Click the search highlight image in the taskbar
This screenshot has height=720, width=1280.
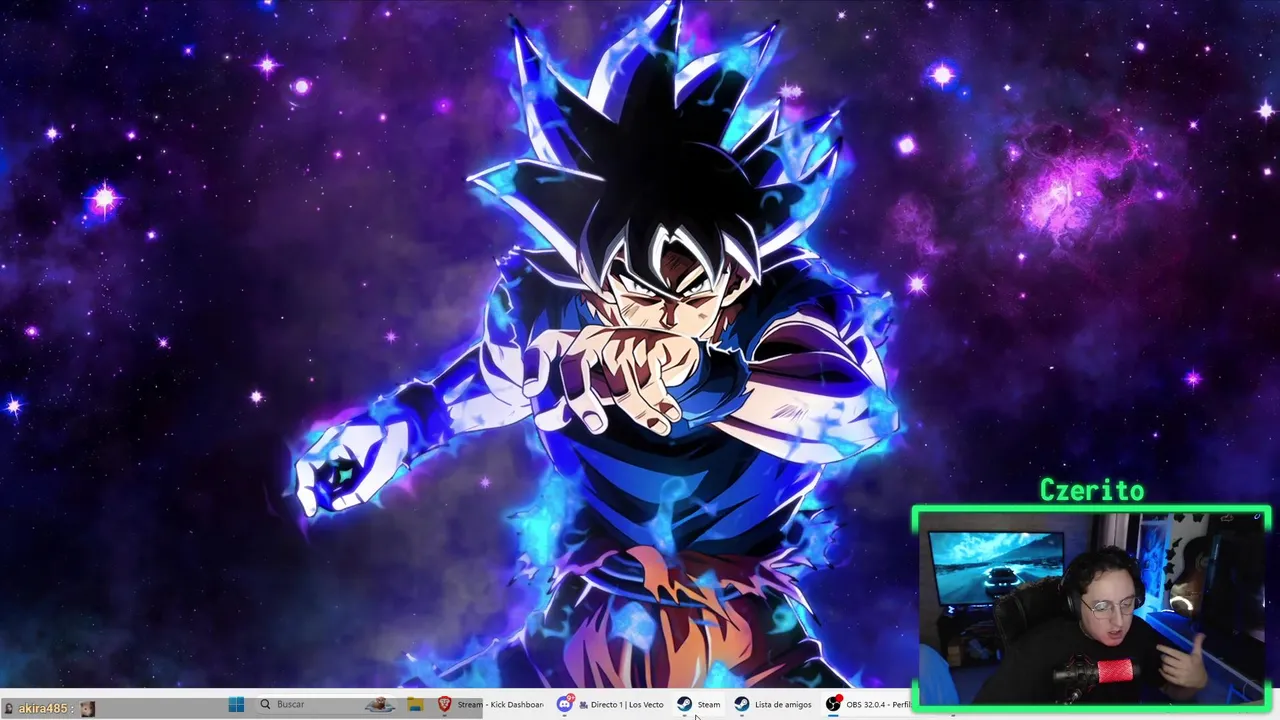[x=380, y=705]
